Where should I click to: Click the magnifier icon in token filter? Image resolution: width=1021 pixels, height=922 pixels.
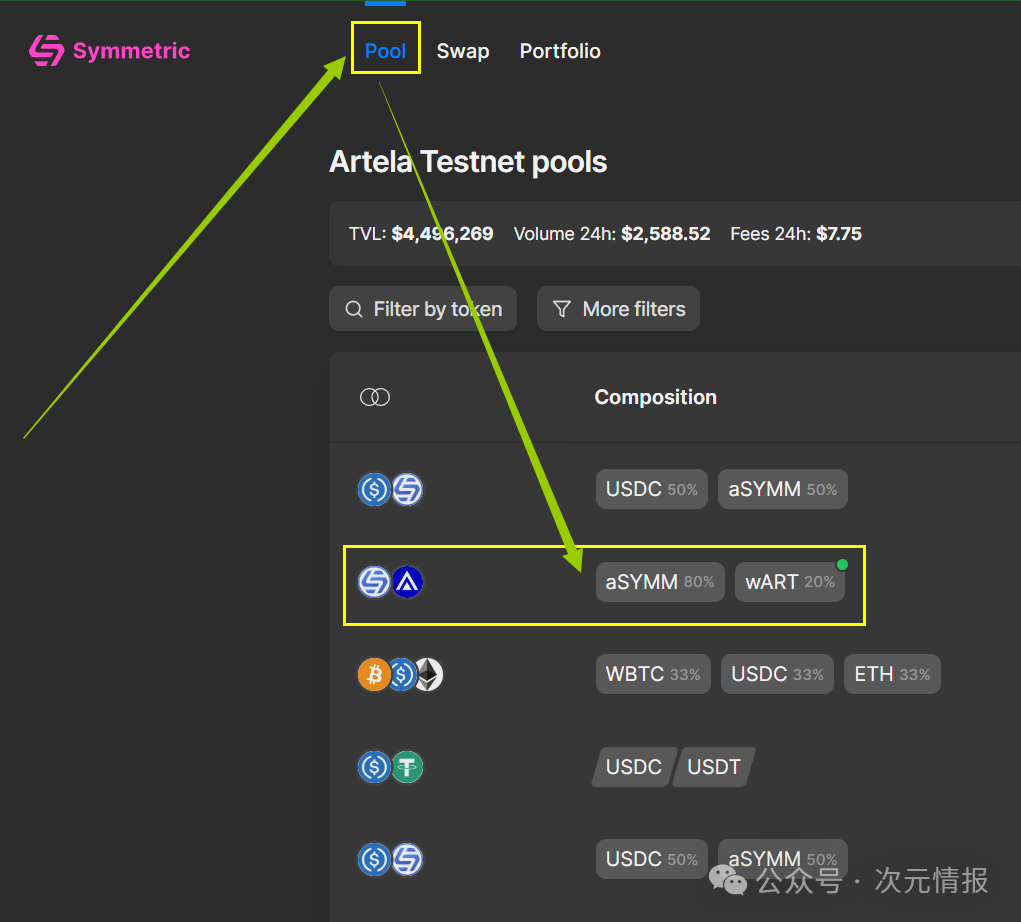coord(353,309)
